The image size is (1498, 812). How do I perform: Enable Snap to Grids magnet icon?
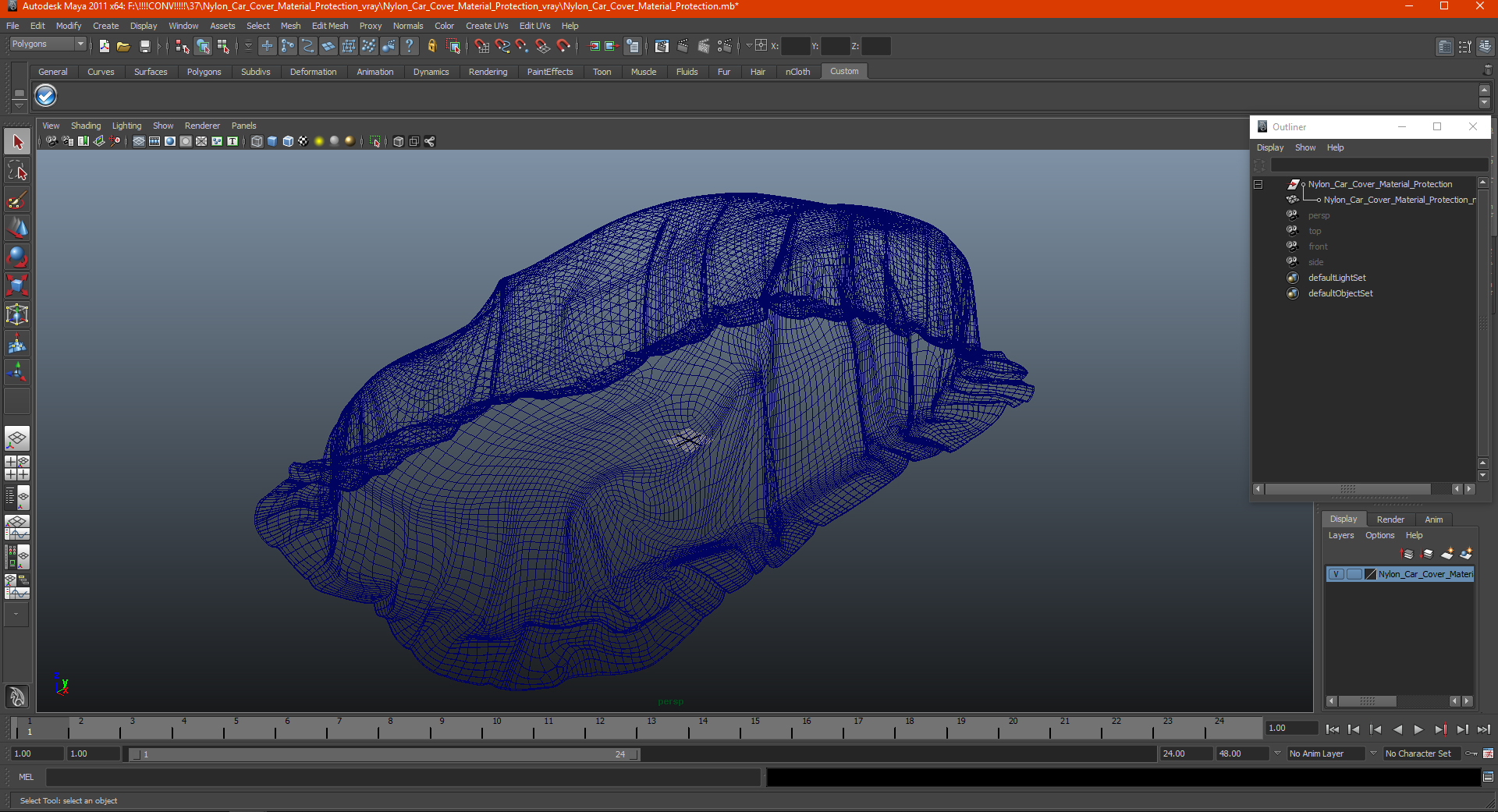coord(481,47)
